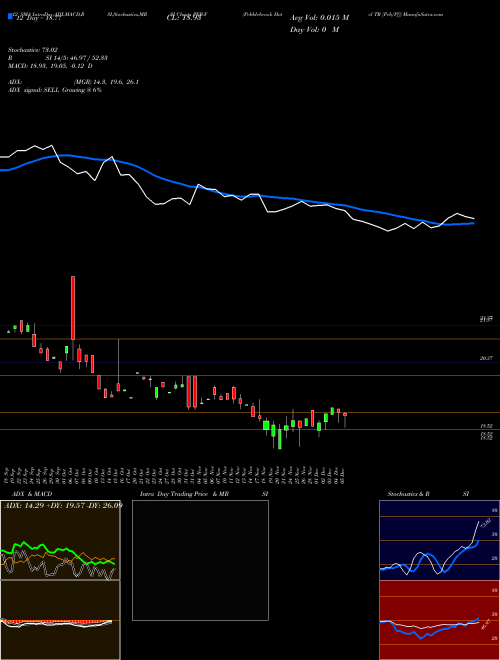Click the 'ADX signal: SELL Growing @ 6%' text
500x660 pixels.
click(55, 90)
